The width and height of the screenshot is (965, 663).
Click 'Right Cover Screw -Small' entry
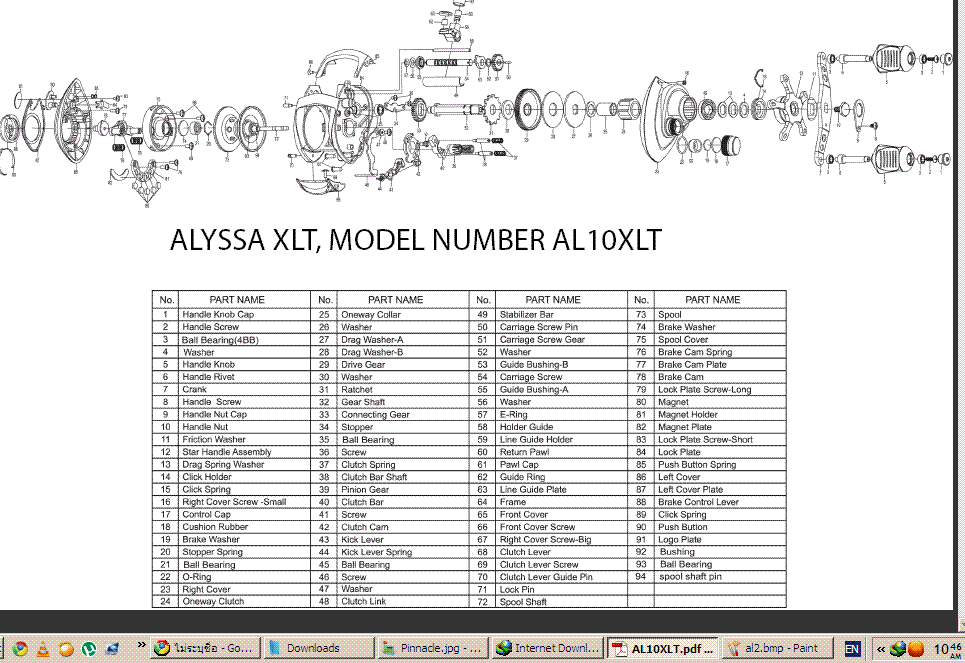coord(234,502)
